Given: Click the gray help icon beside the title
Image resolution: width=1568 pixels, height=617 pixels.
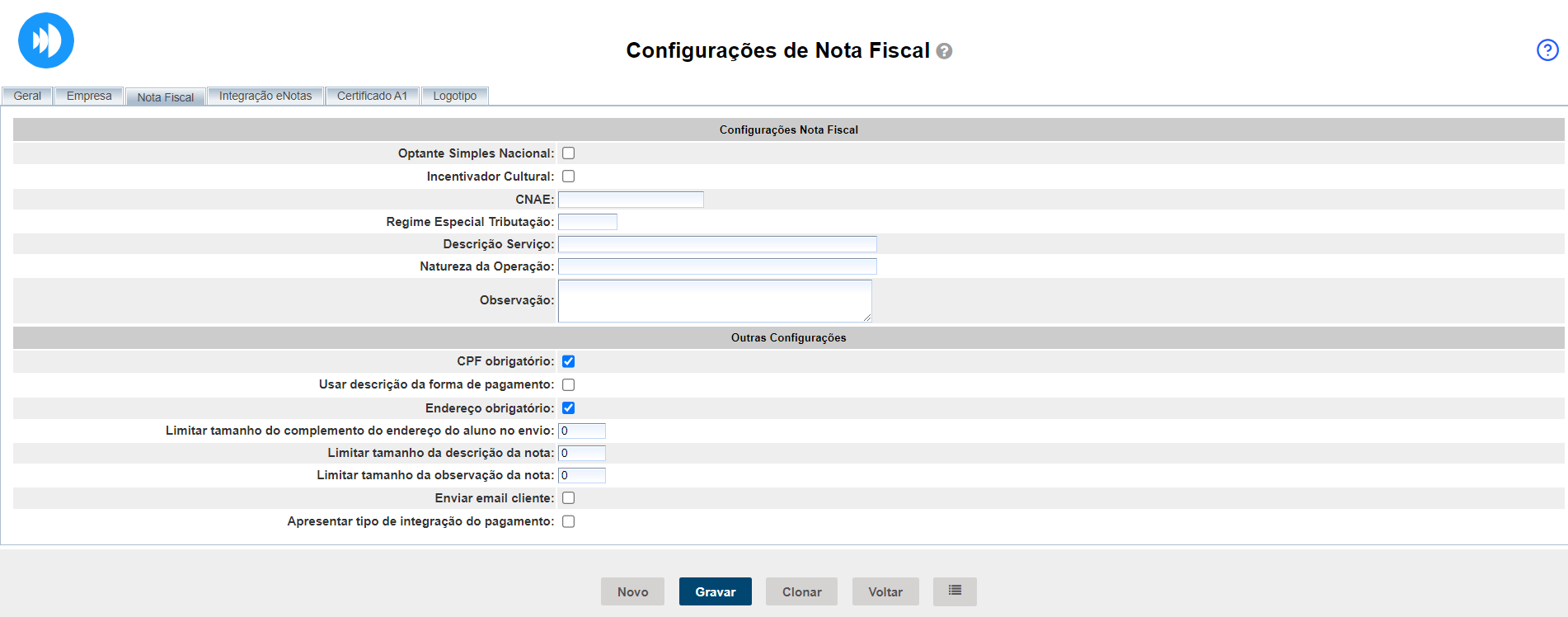Looking at the screenshot, I should coord(945,51).
